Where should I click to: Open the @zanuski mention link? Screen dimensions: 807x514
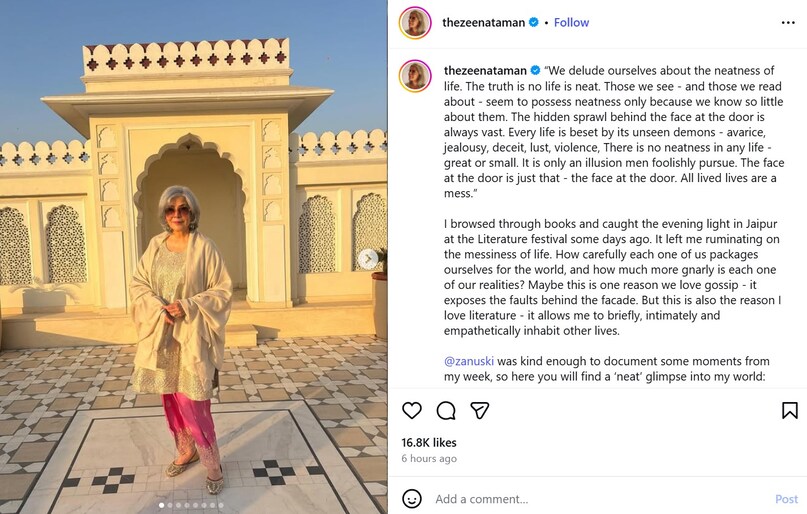(470, 360)
